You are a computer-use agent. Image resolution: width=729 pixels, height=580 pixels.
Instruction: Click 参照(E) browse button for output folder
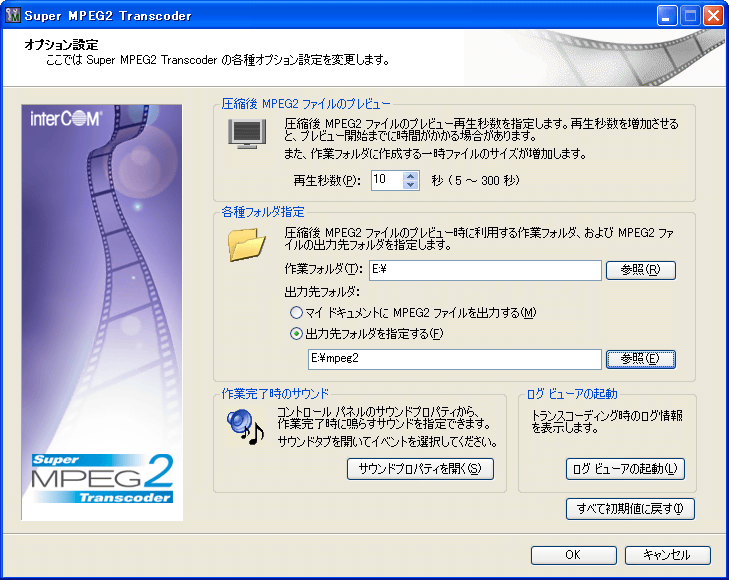[x=641, y=359]
